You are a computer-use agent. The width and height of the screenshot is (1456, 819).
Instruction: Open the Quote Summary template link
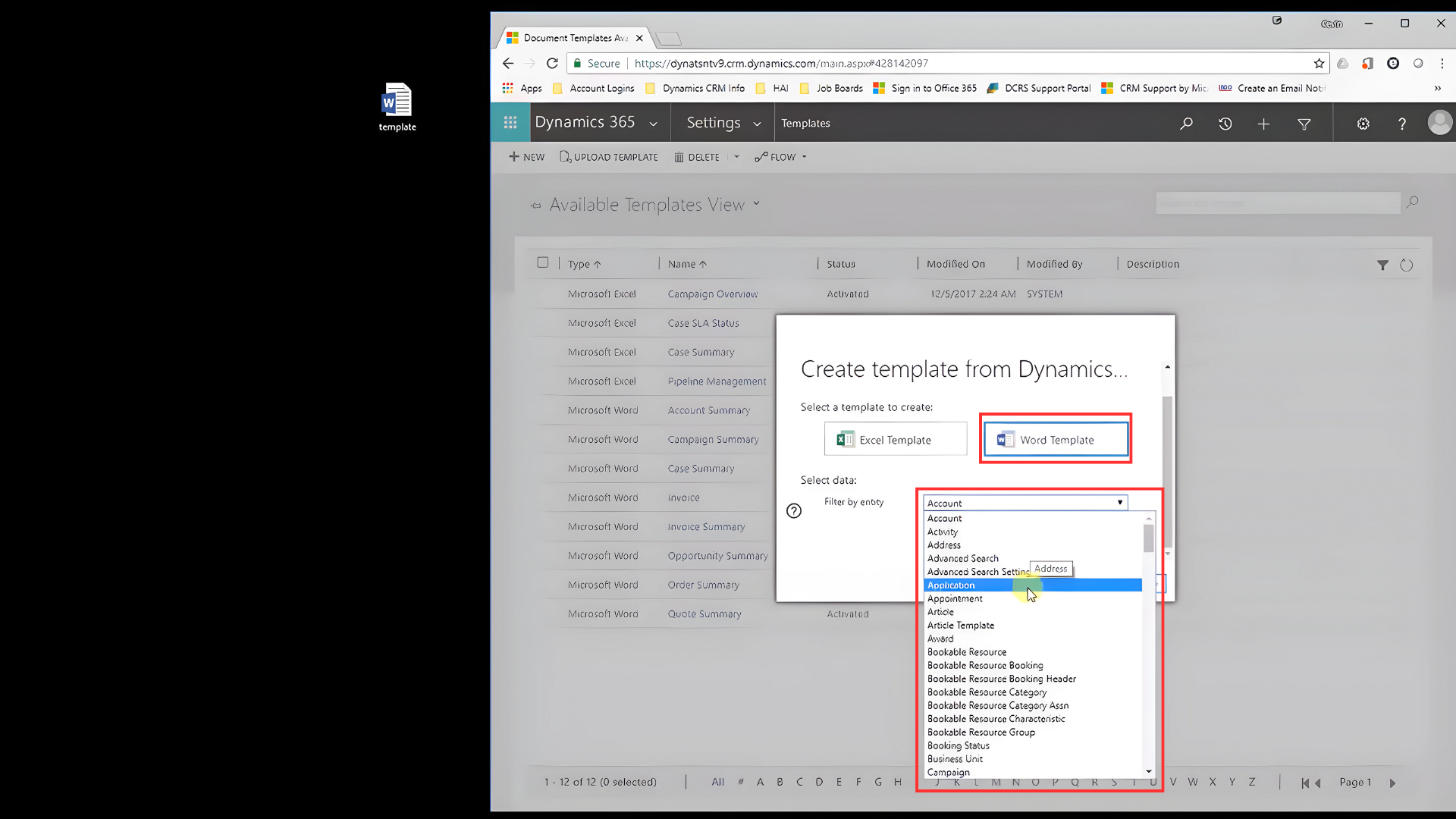click(x=704, y=614)
